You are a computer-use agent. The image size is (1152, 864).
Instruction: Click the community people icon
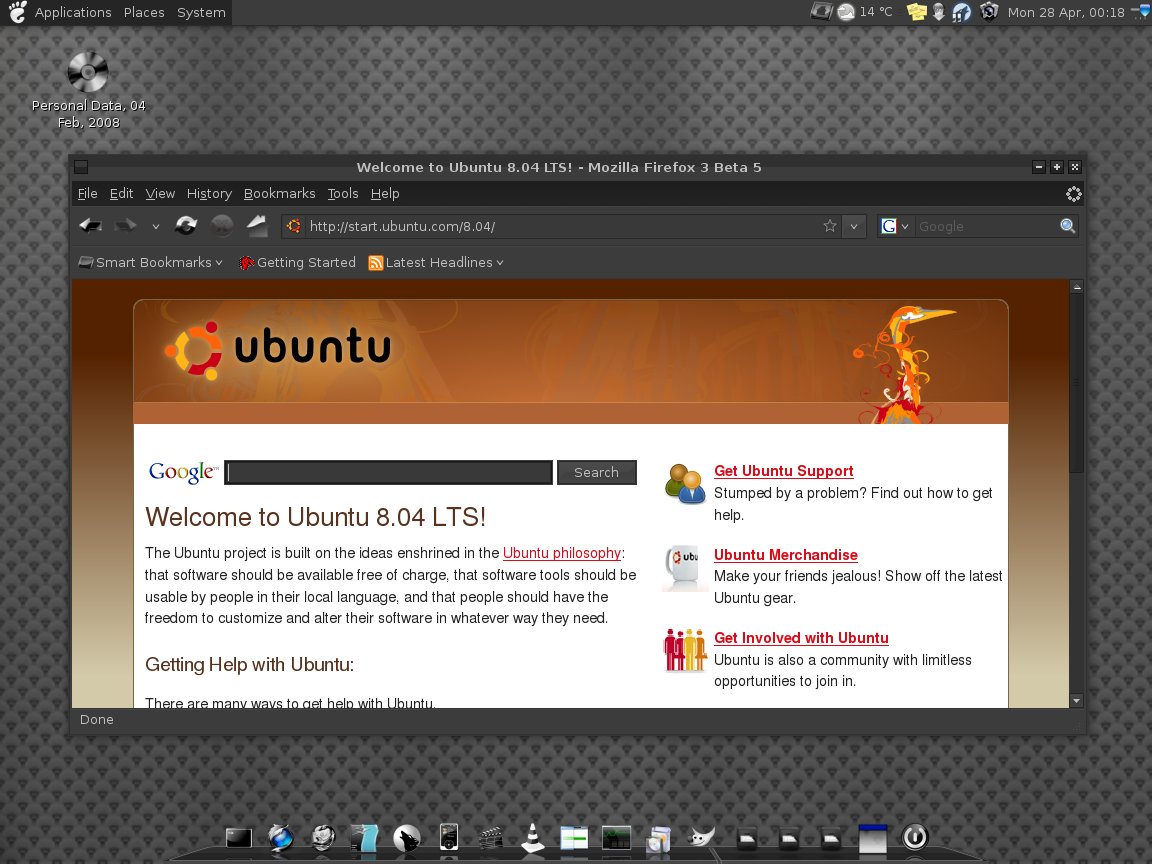[x=685, y=650]
